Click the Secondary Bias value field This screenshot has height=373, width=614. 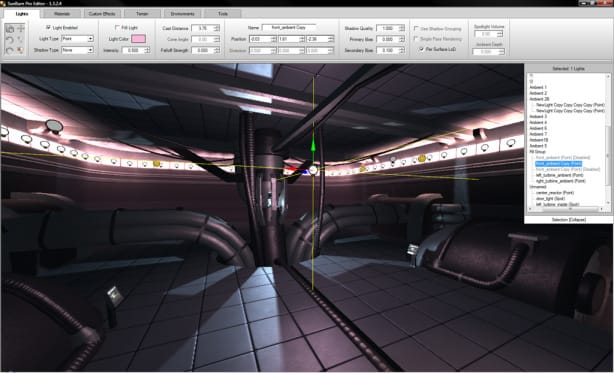pyautogui.click(x=388, y=50)
